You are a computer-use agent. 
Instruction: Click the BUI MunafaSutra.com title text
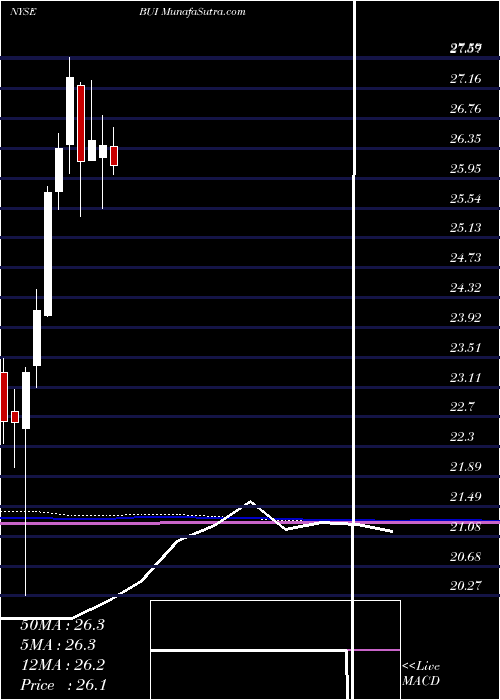click(x=192, y=12)
